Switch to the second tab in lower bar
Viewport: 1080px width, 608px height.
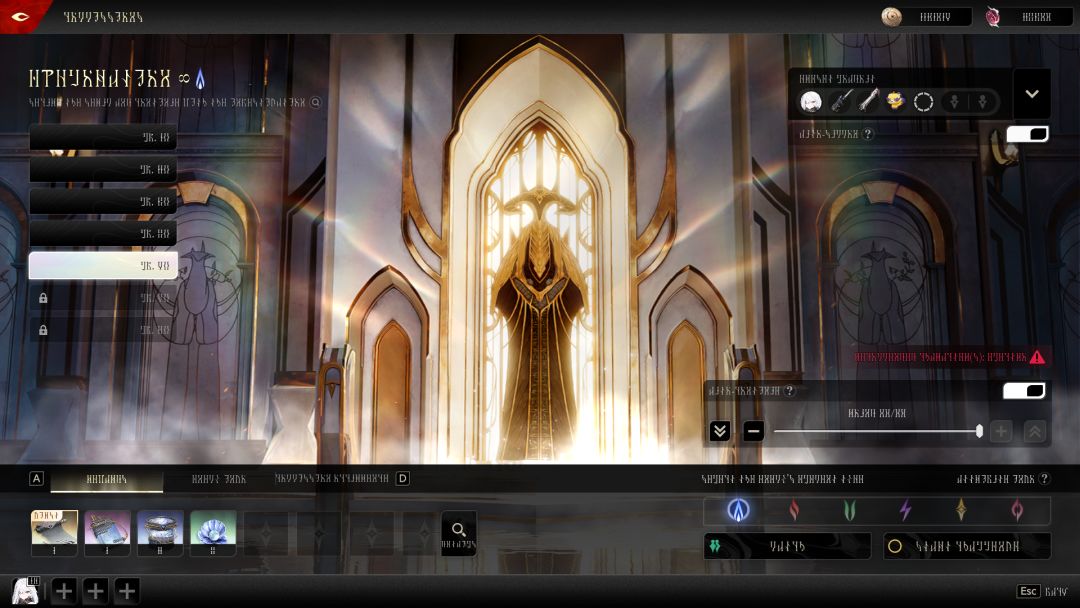[x=218, y=479]
